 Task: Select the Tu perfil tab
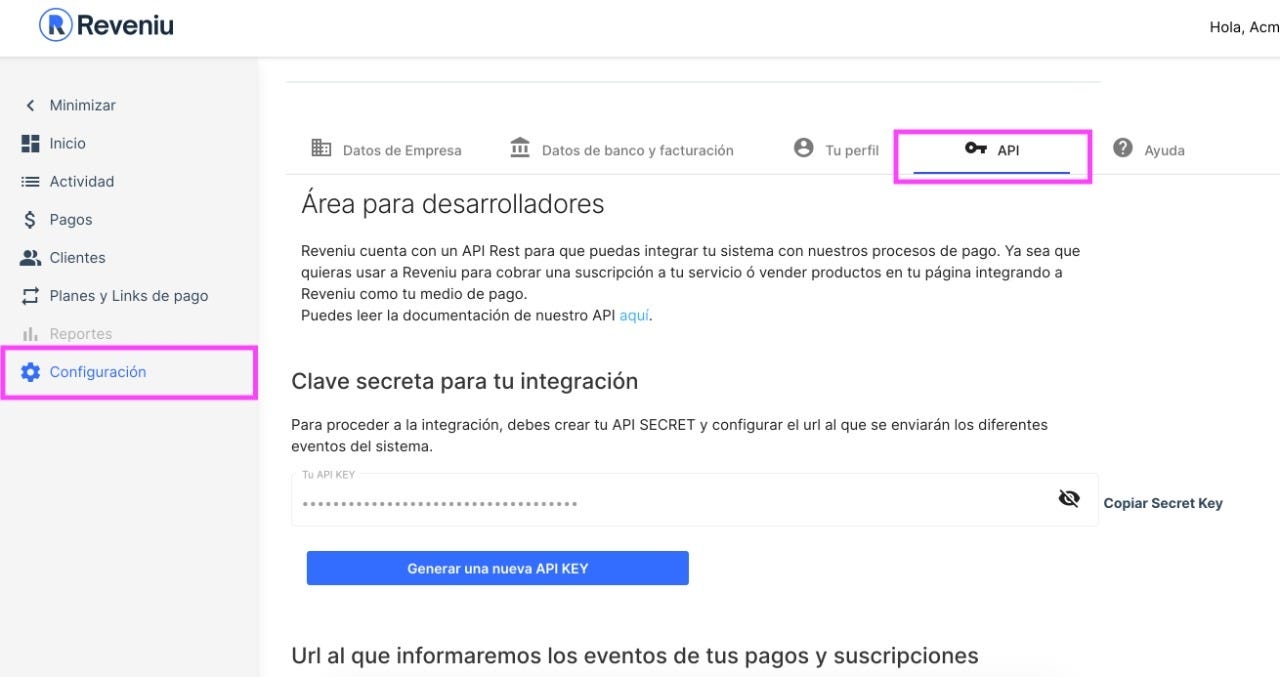point(835,150)
